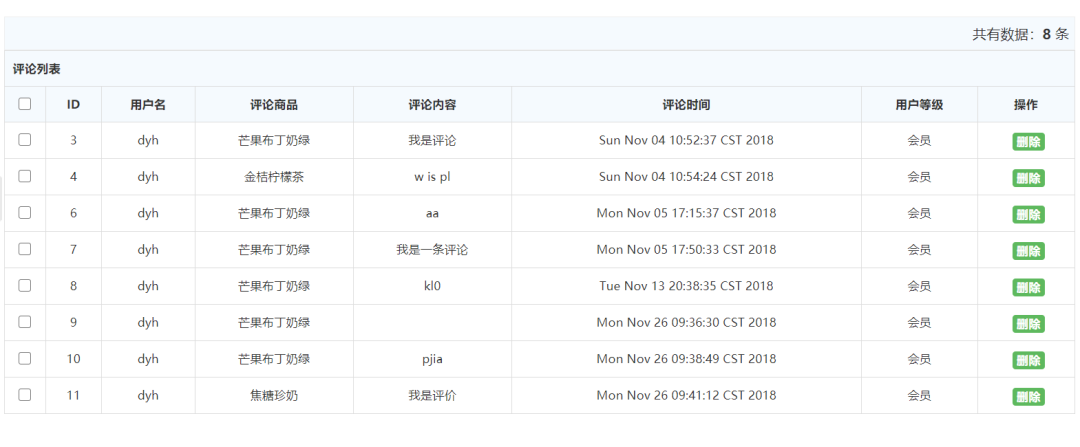Click the 共有数据：8 条 count text
The image size is (1080, 447).
tap(1021, 34)
